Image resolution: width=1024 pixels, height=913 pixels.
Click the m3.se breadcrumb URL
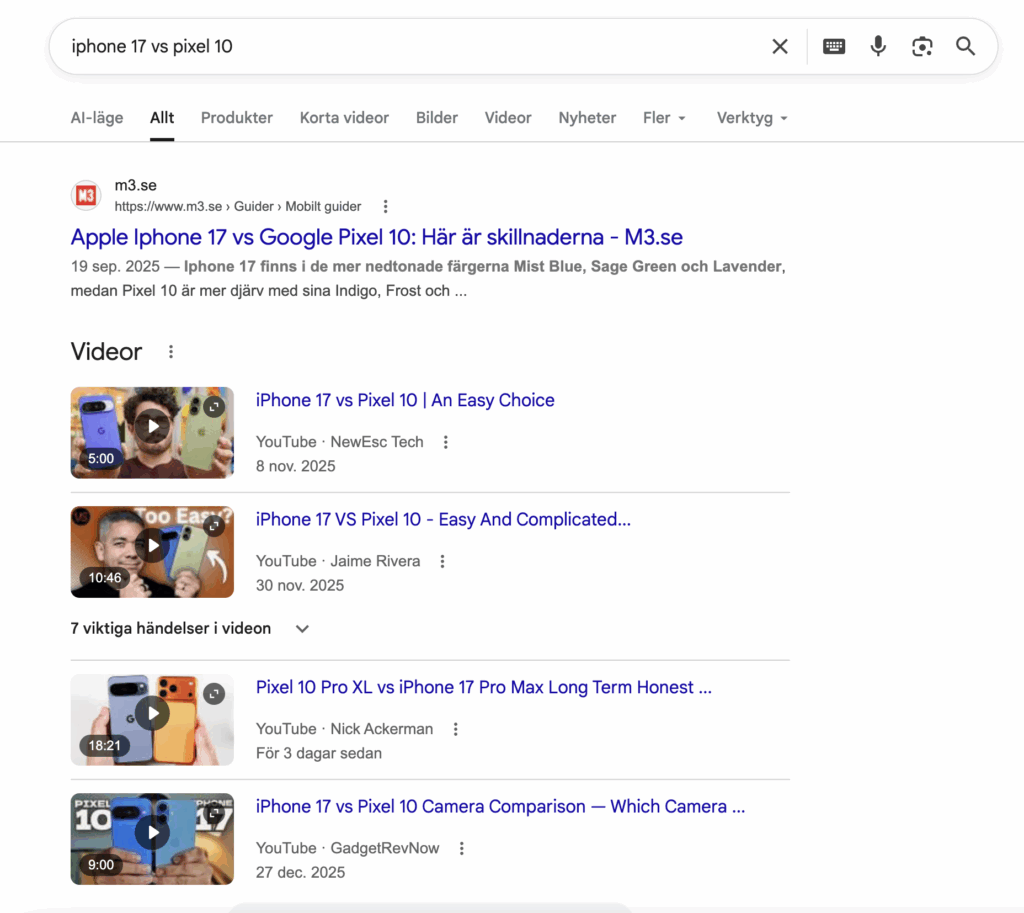tap(238, 206)
